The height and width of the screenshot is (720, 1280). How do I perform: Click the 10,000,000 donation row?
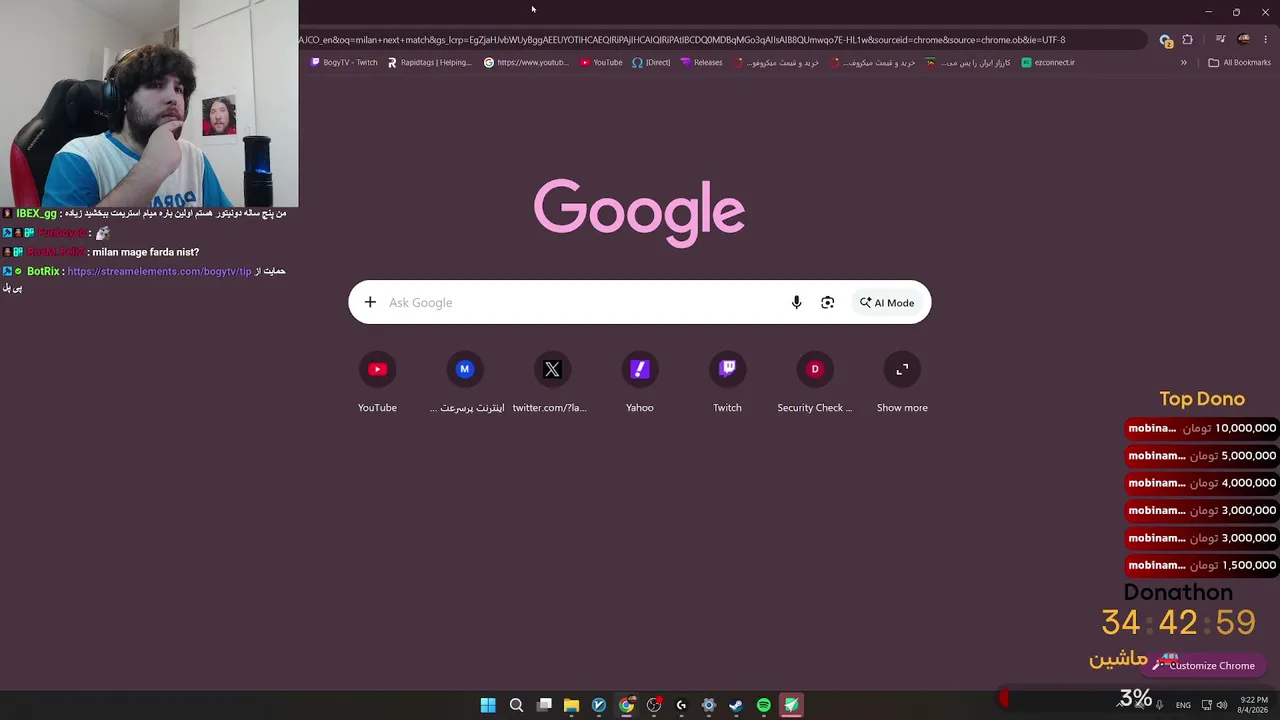point(1201,428)
